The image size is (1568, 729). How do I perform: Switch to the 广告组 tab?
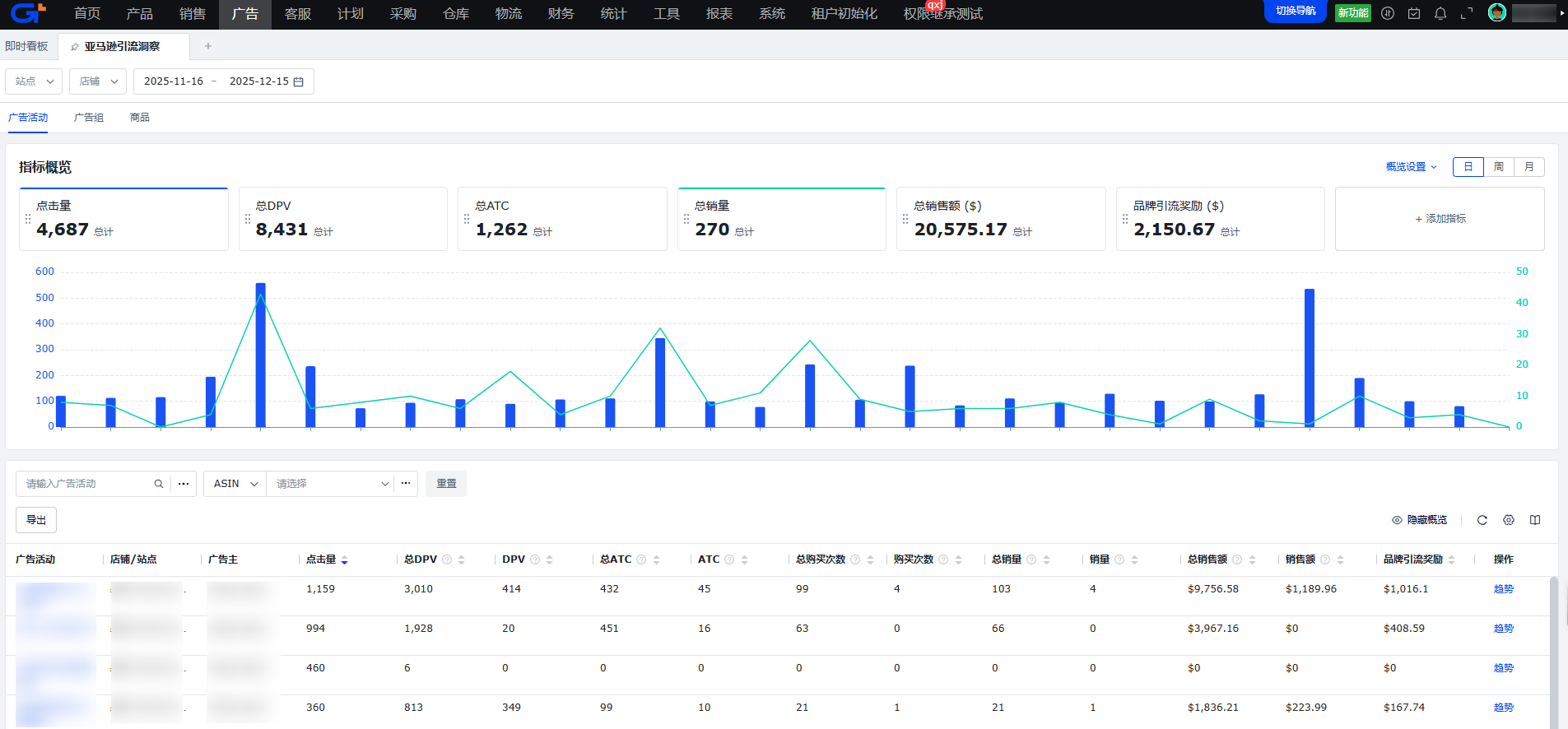(x=89, y=118)
